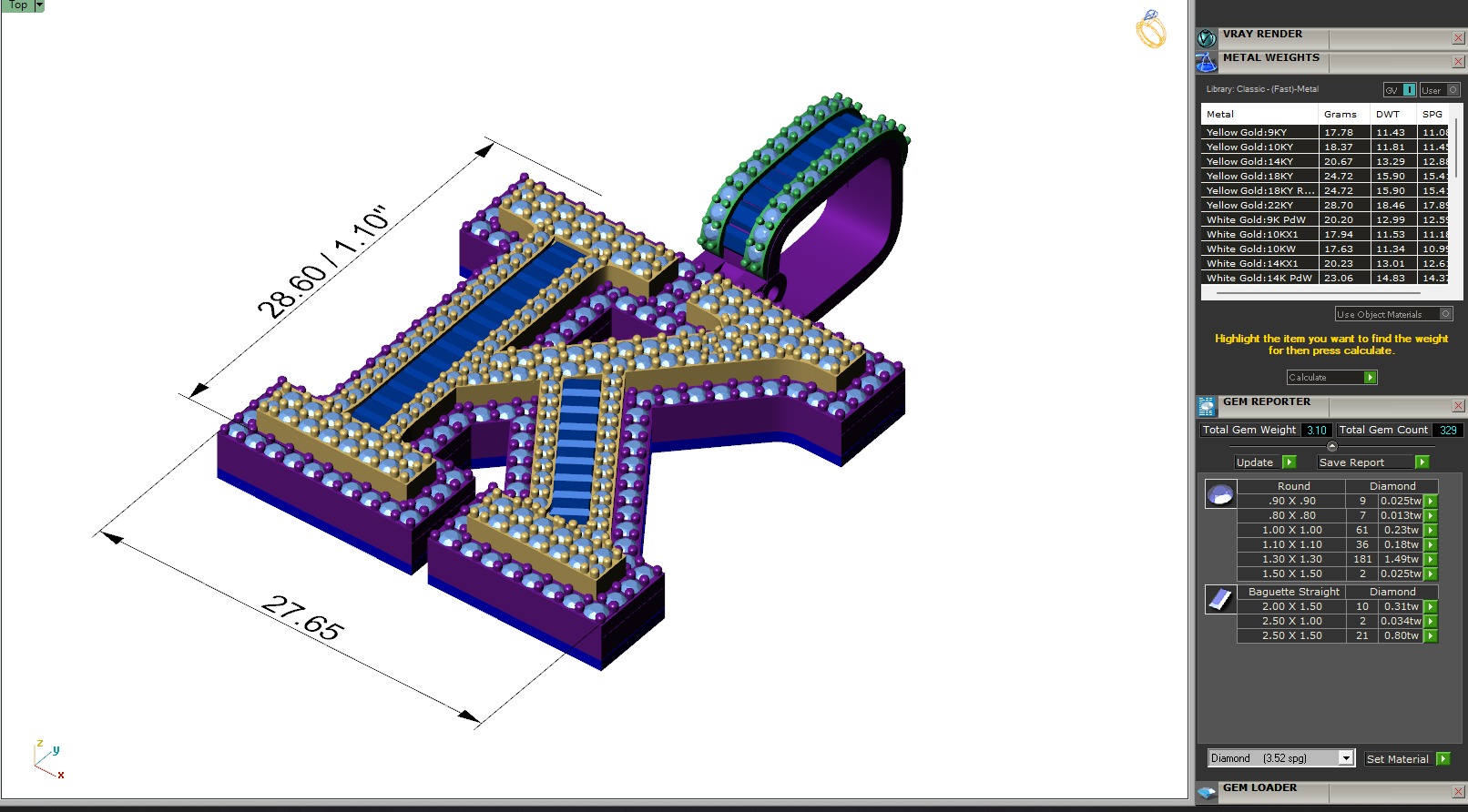Click the VRAY RENDER panel title
This screenshot has width=1468, height=812.
pyautogui.click(x=1262, y=34)
